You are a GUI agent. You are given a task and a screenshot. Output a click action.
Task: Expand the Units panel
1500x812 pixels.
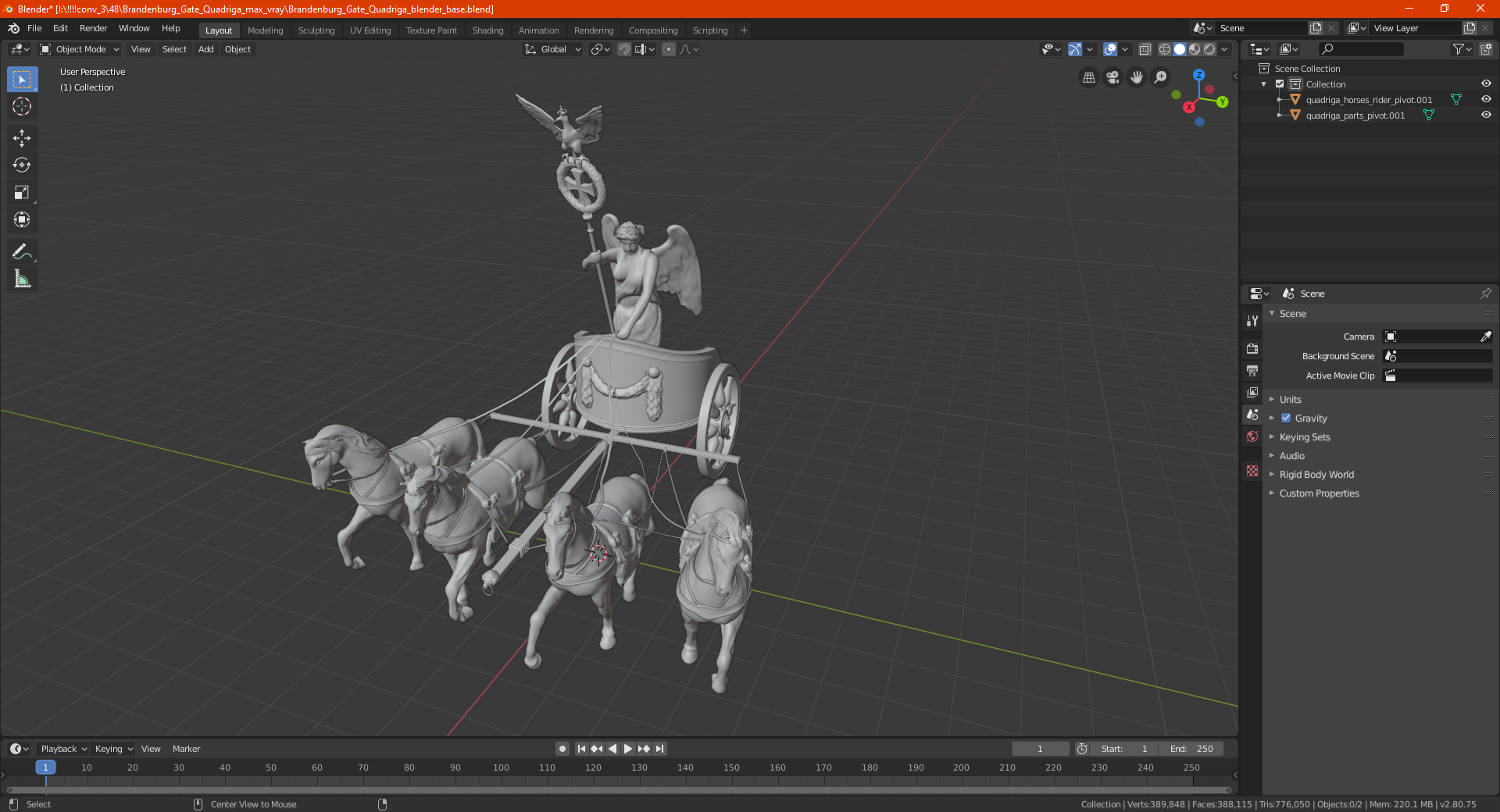coord(1290,399)
